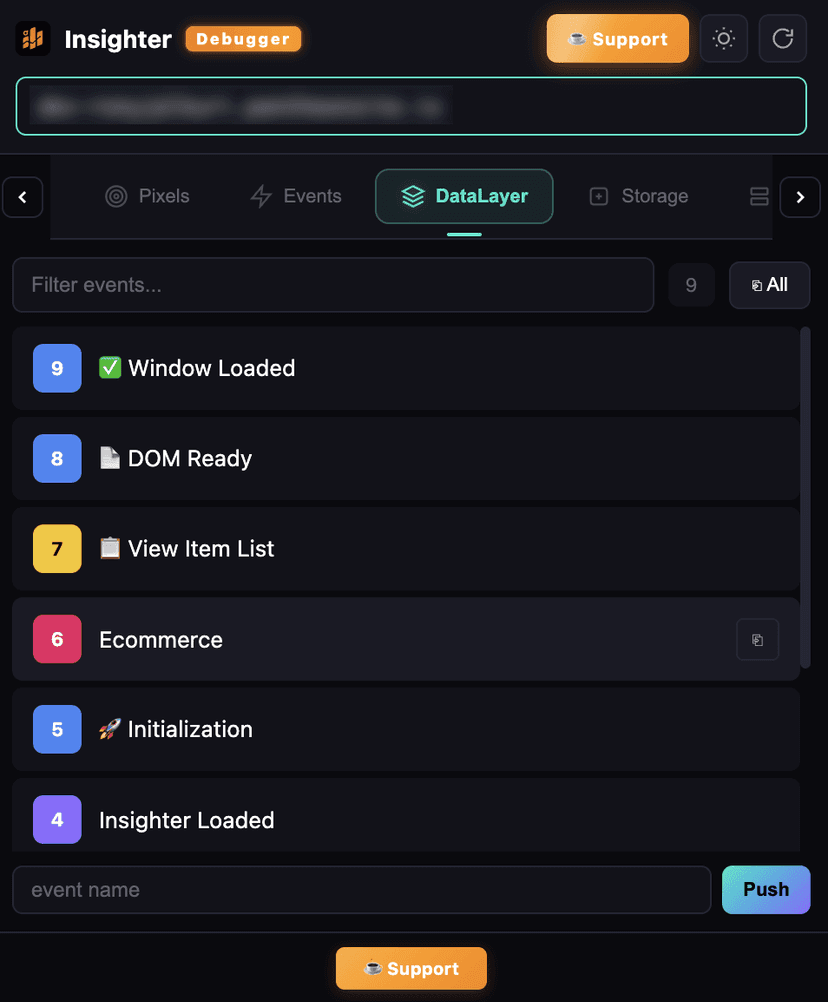Click the refresh icon button

[x=783, y=39]
